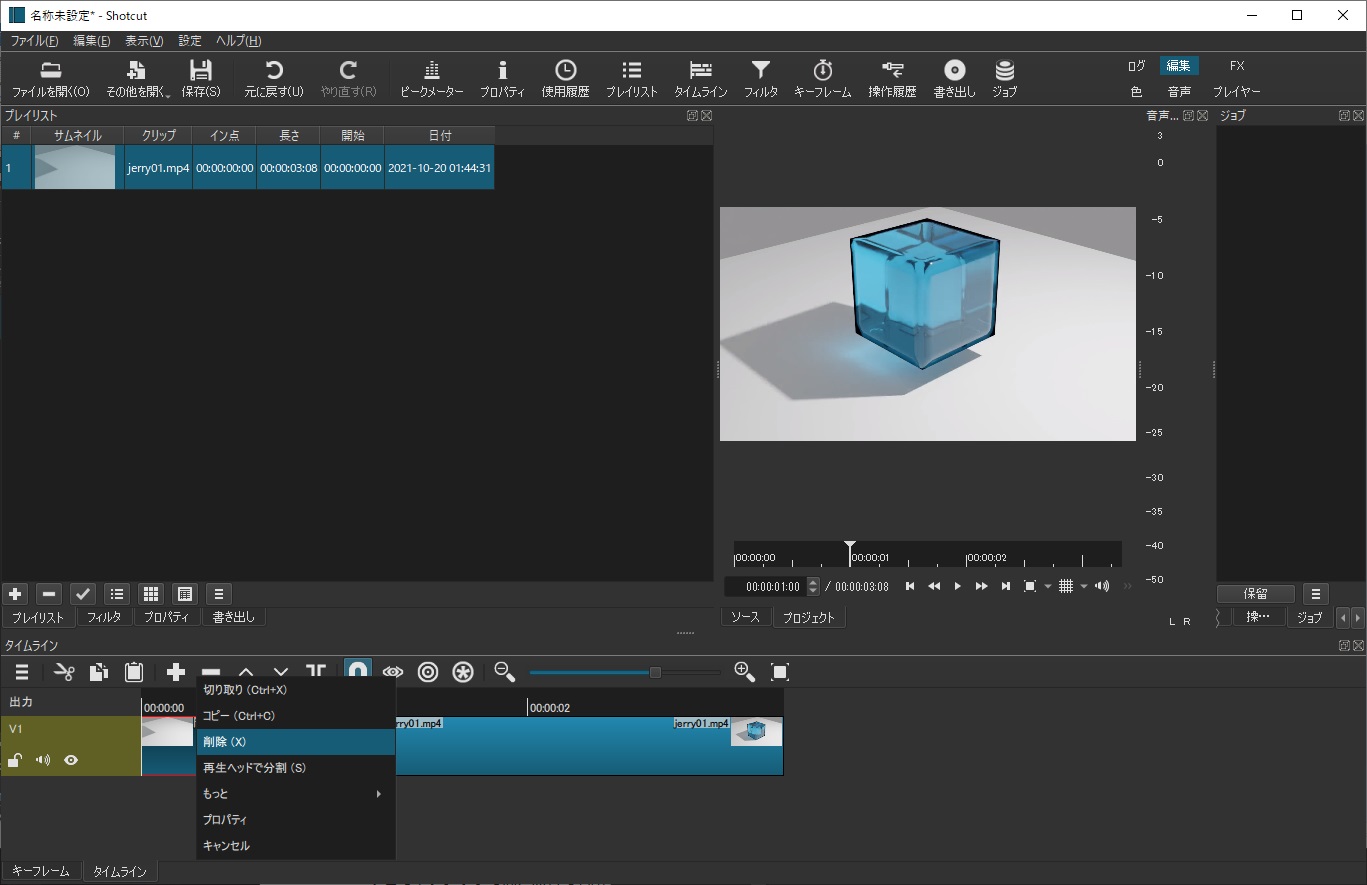The width and height of the screenshot is (1367, 885).
Task: Click the timeline zoom slider handle
Action: click(x=655, y=672)
